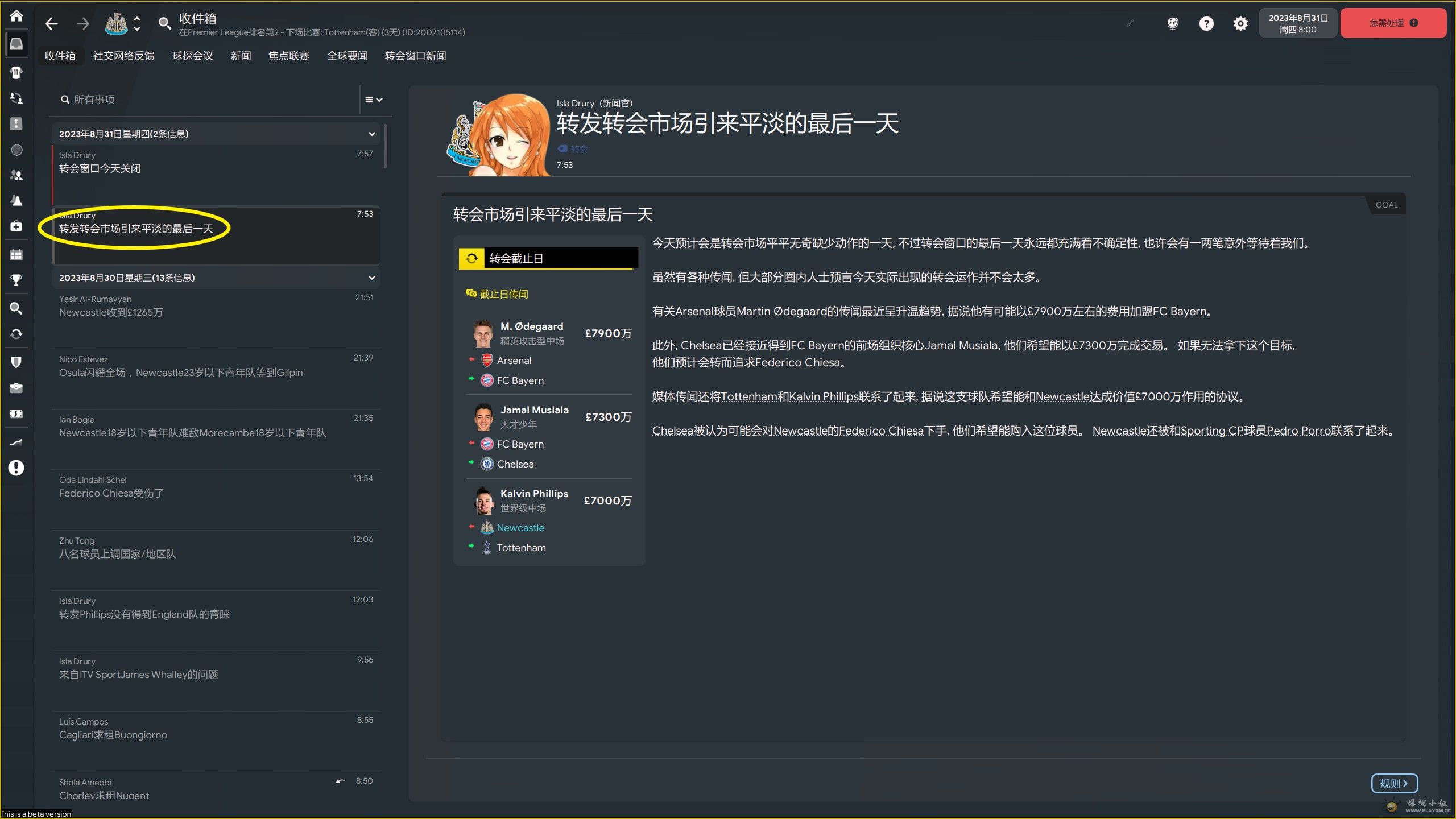Switch to the 社交网络反馈 tab
1456x819 pixels.
(124, 56)
